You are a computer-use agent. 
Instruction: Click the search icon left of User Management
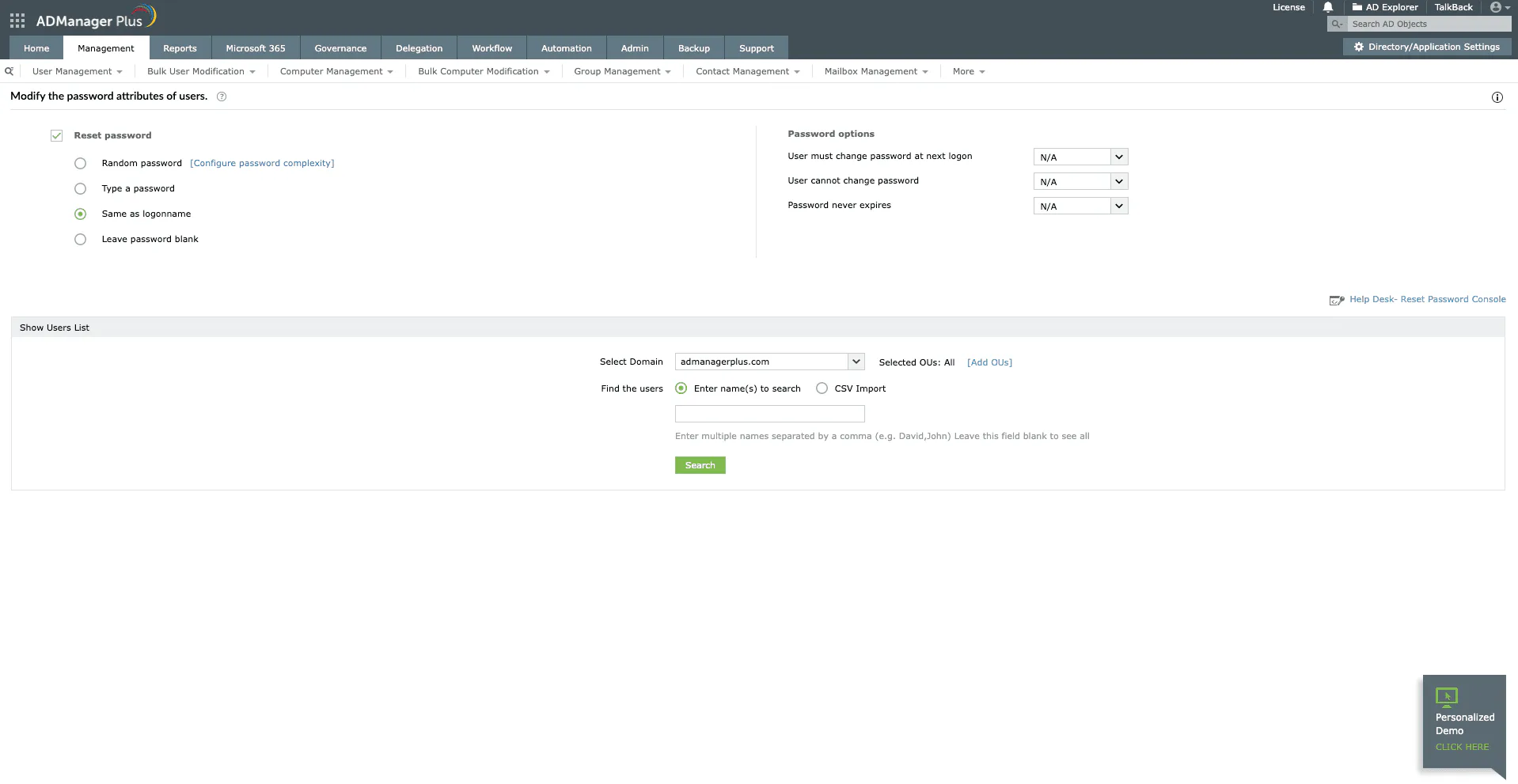9,71
